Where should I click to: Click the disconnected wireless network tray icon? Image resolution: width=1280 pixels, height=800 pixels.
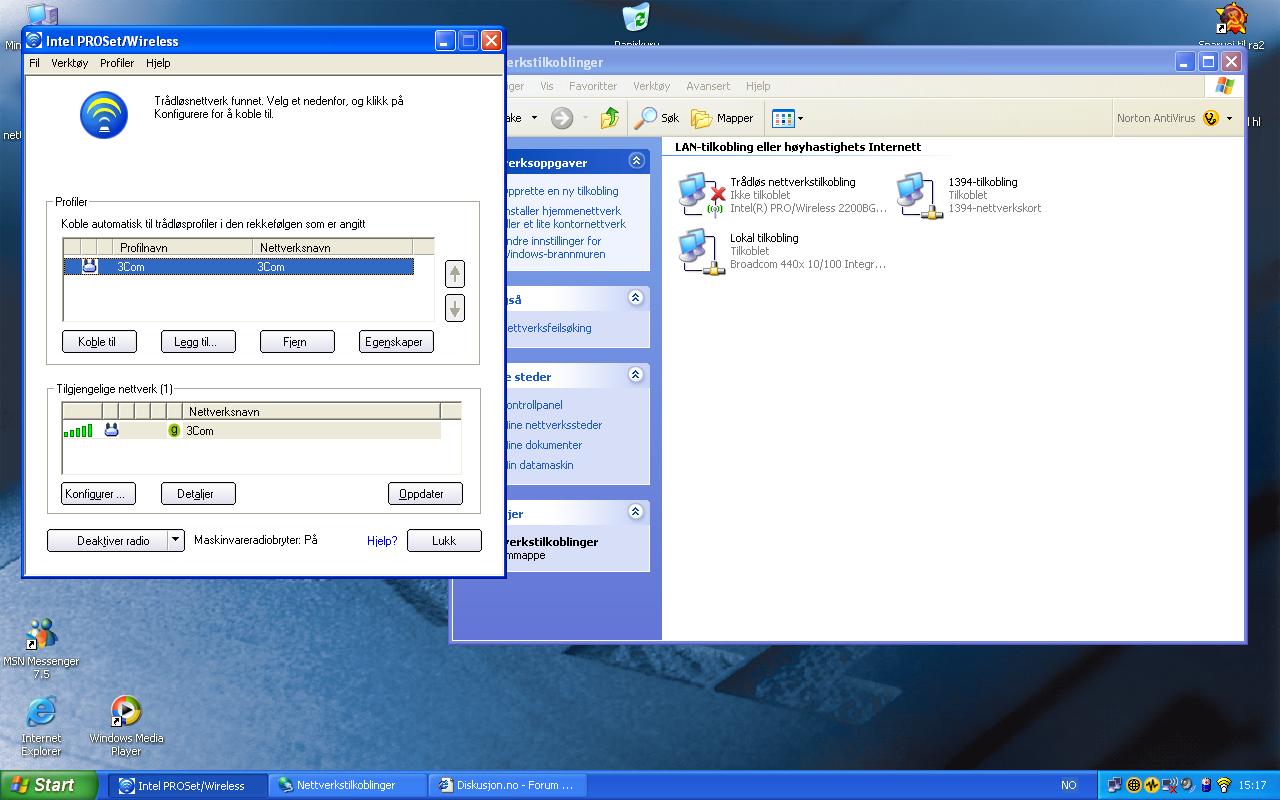1169,785
